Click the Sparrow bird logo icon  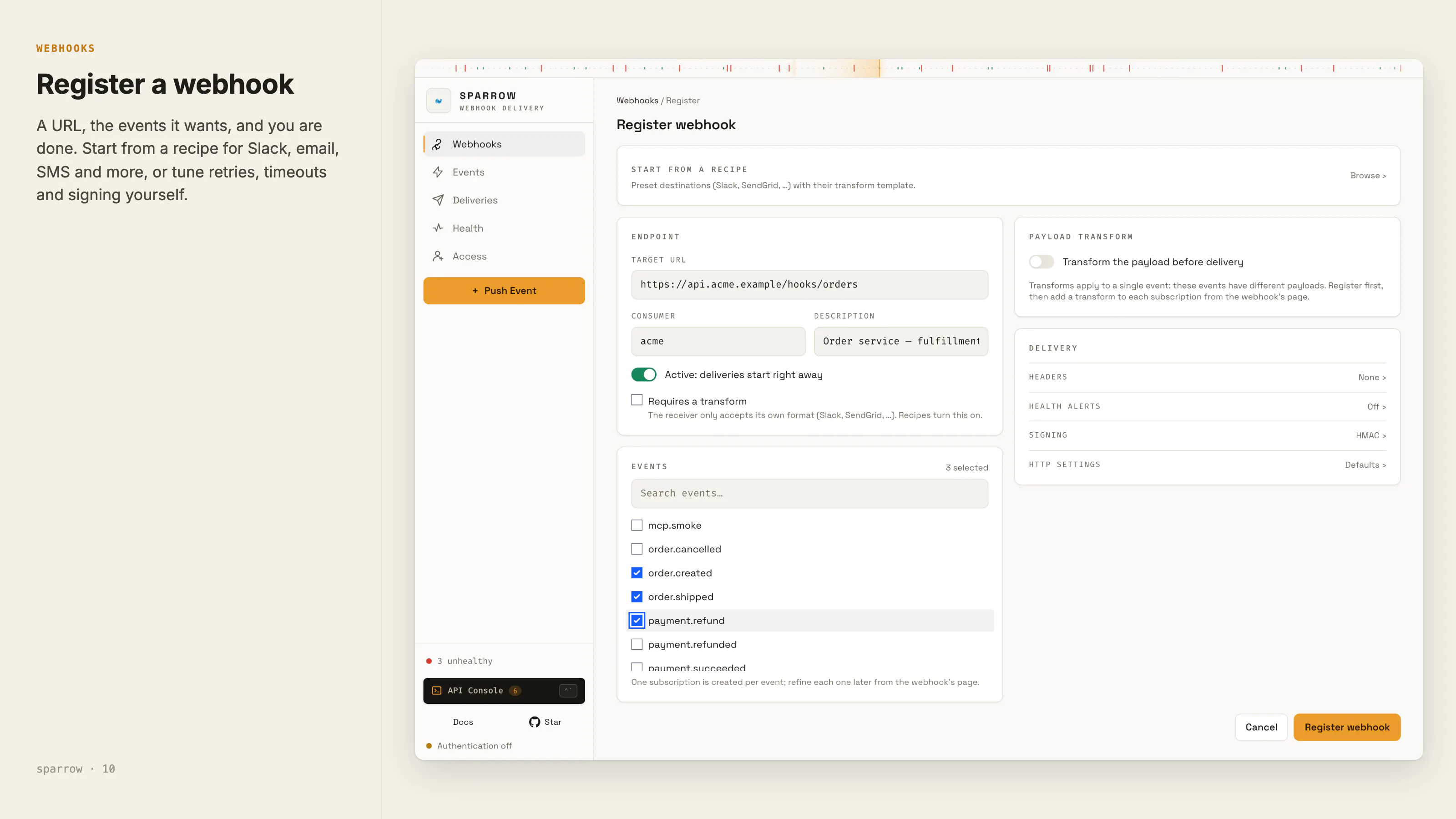439,101
